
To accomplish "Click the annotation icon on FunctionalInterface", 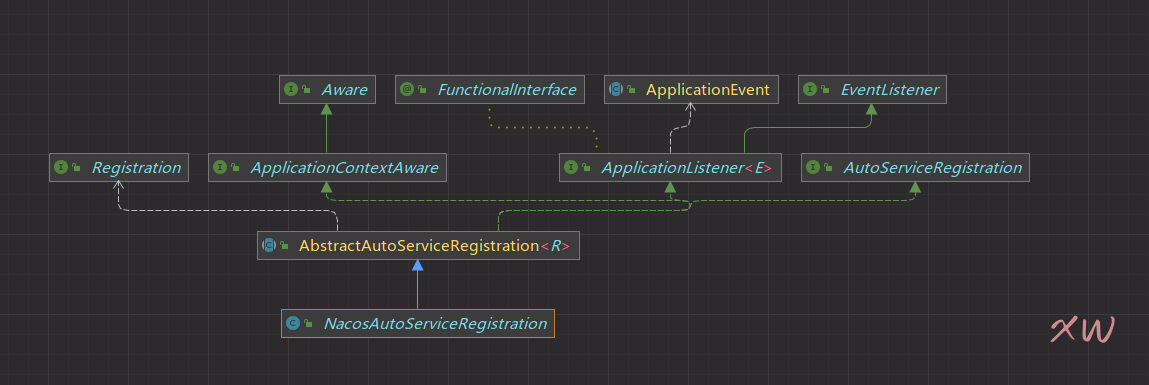I will (x=407, y=89).
